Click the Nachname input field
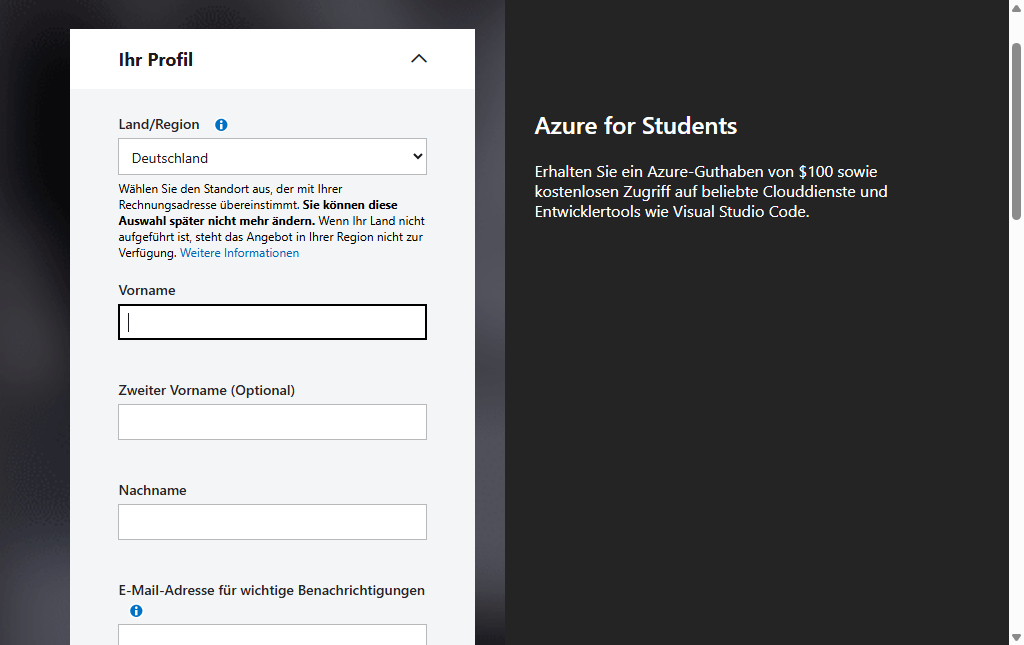This screenshot has width=1024, height=645. tap(272, 522)
